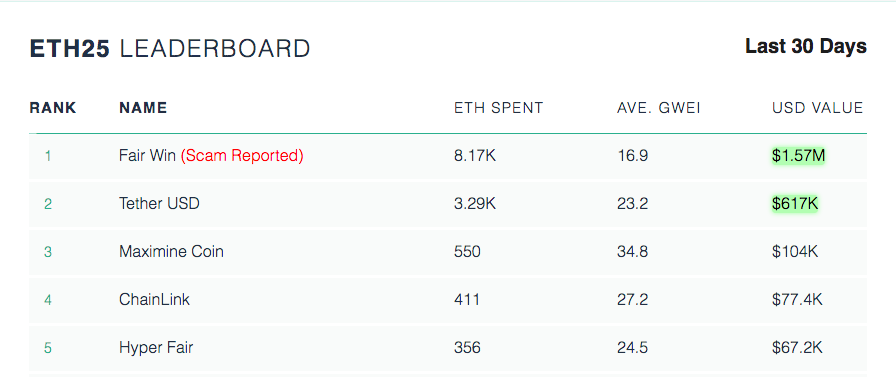Click the 8.17K ETH spent value

[475, 155]
